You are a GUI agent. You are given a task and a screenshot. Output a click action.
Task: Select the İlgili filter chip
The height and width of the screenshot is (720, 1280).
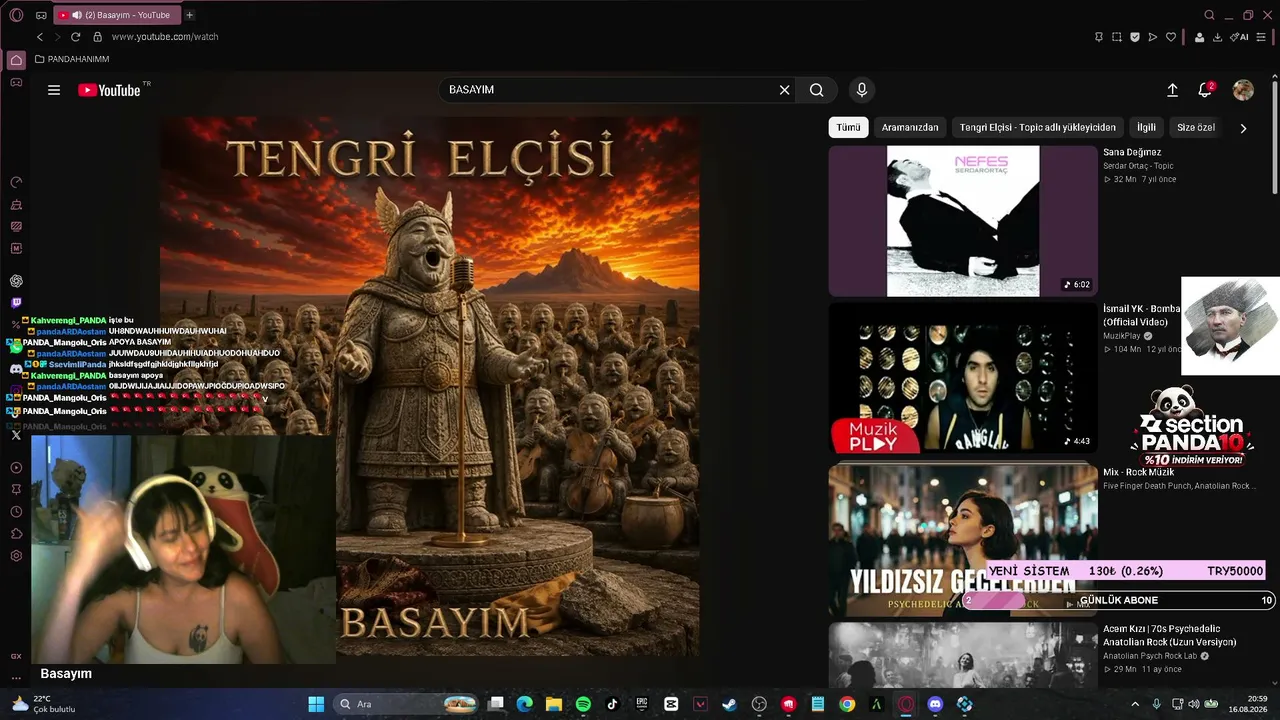[1146, 128]
